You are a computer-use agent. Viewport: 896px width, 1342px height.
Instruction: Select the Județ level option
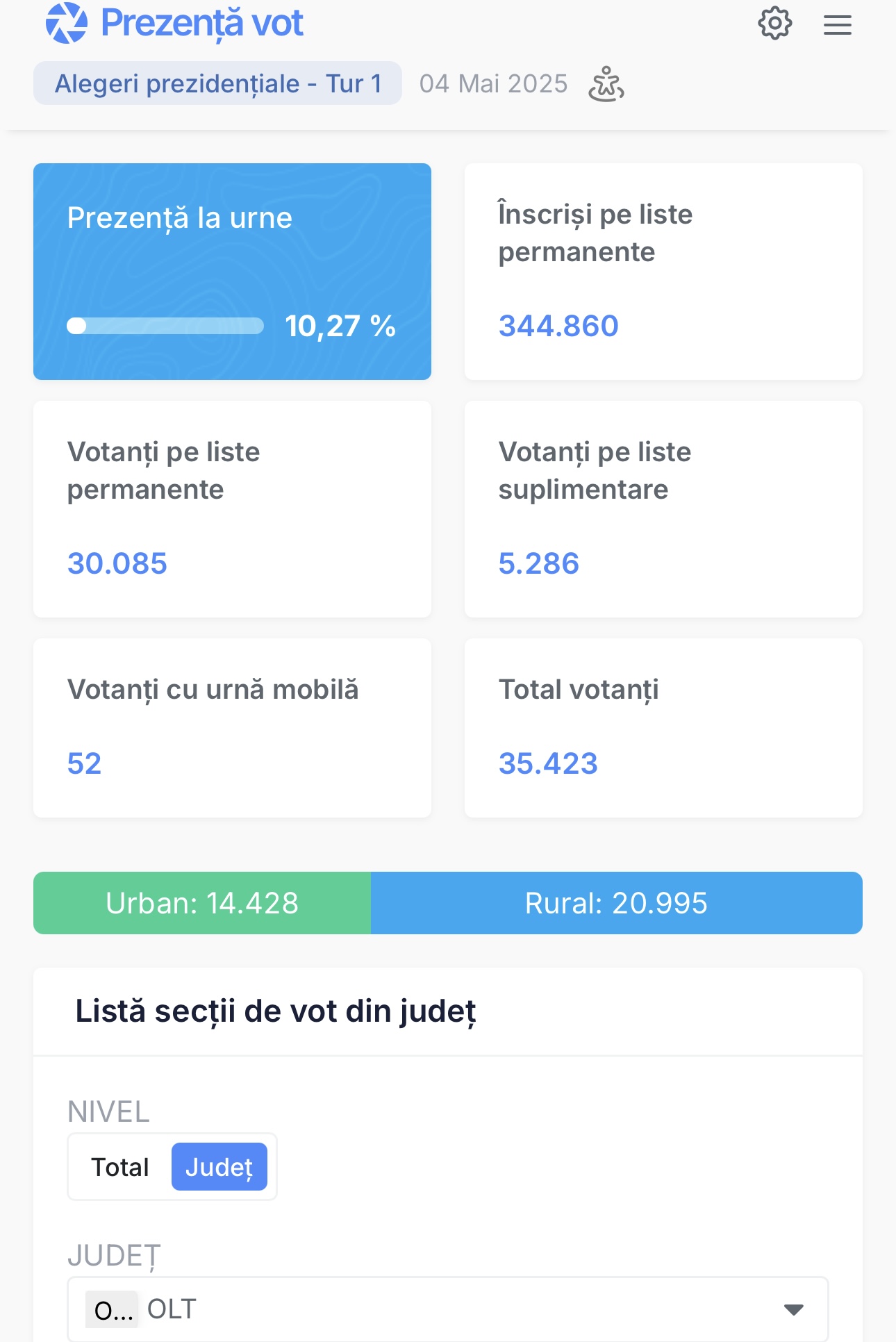pyautogui.click(x=219, y=1167)
